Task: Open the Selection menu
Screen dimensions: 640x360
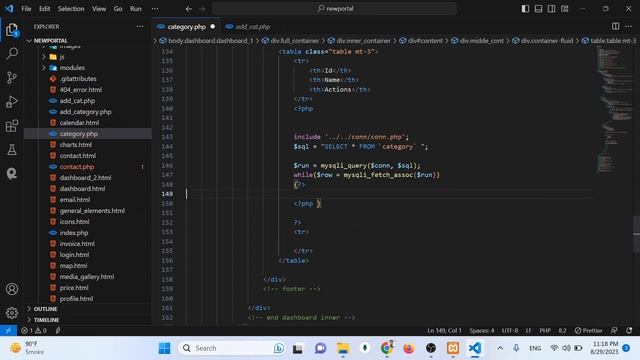Action: click(x=71, y=9)
